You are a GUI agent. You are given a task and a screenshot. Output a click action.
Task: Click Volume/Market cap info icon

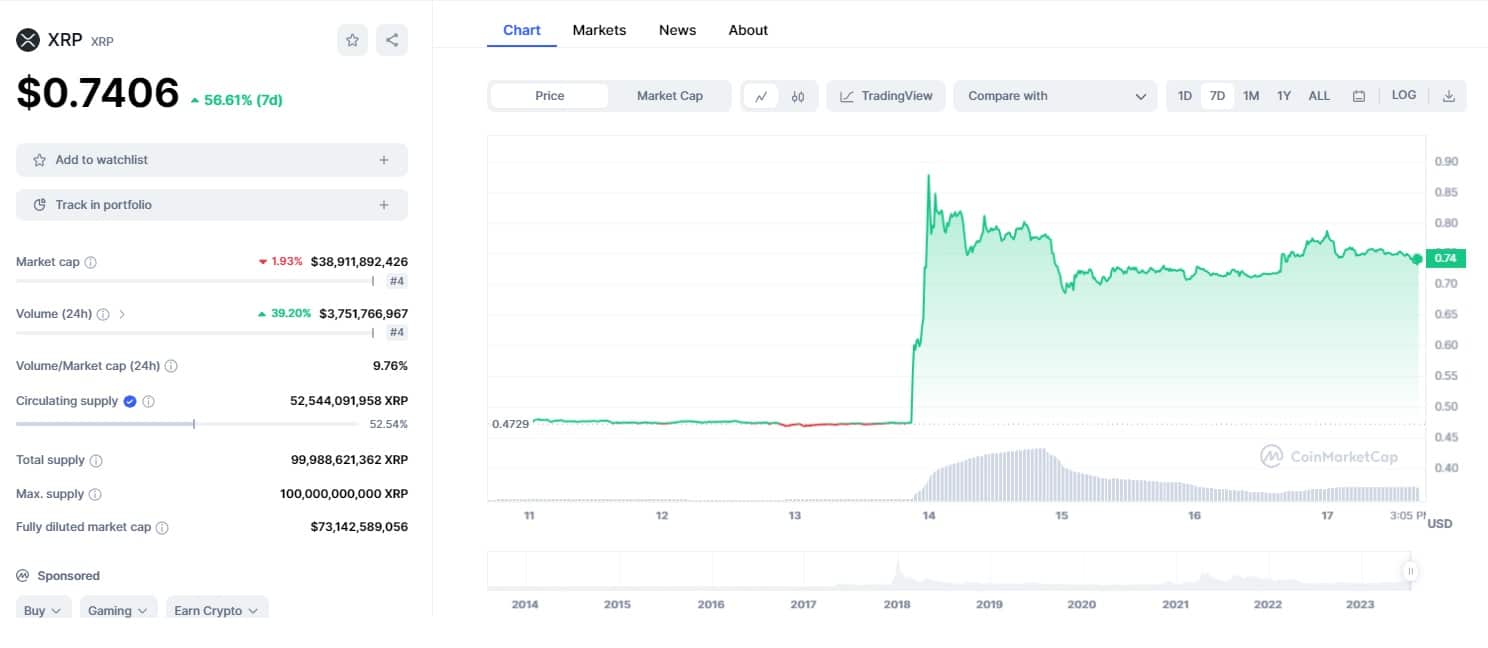pos(171,366)
